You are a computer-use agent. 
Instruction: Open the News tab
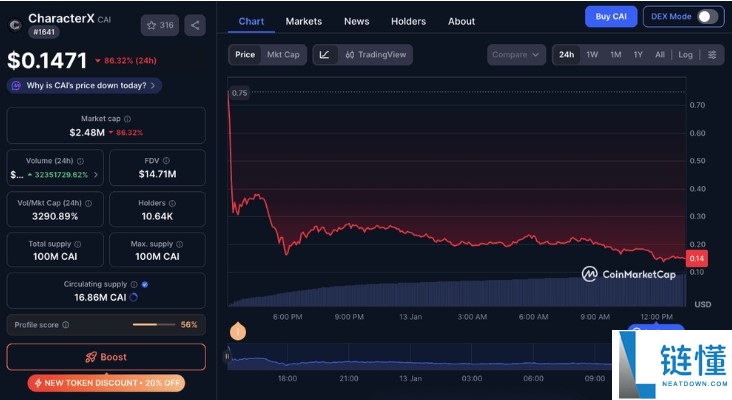[x=357, y=21]
